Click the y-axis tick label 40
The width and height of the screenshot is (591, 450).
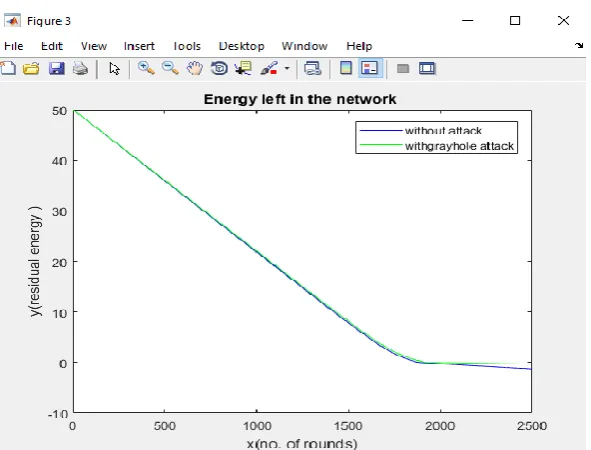coord(60,161)
